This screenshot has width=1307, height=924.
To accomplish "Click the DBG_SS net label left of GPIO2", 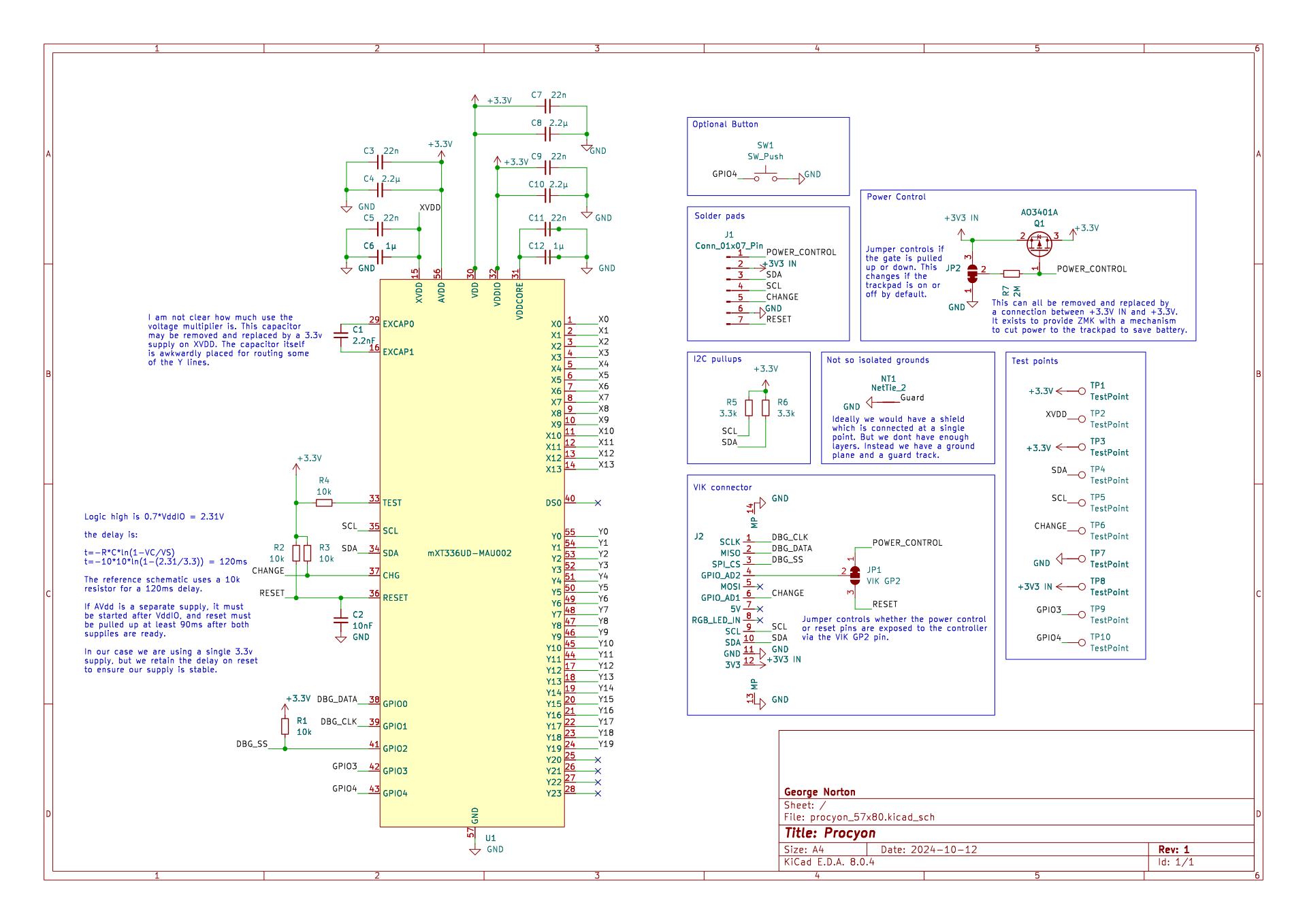I will (252, 744).
